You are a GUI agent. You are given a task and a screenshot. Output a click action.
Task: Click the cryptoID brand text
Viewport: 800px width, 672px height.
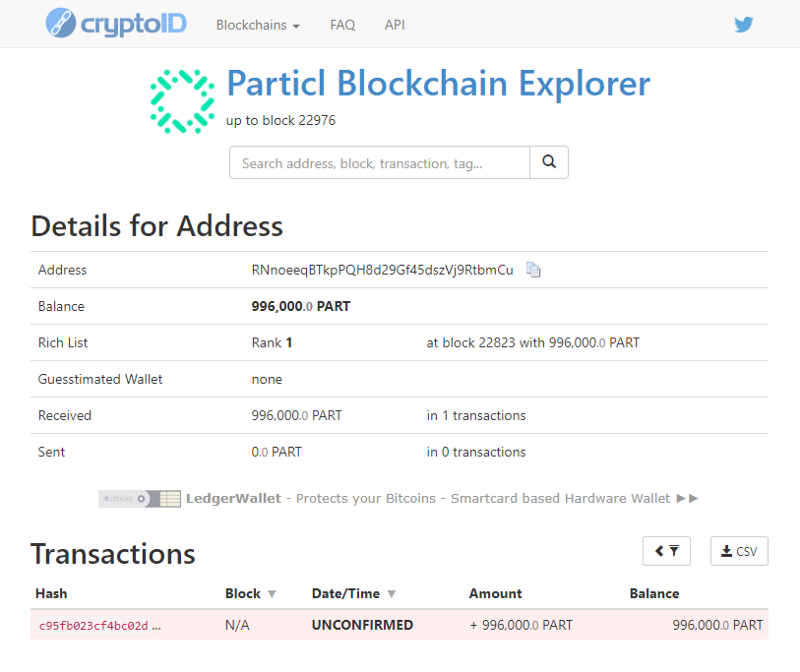coord(134,24)
